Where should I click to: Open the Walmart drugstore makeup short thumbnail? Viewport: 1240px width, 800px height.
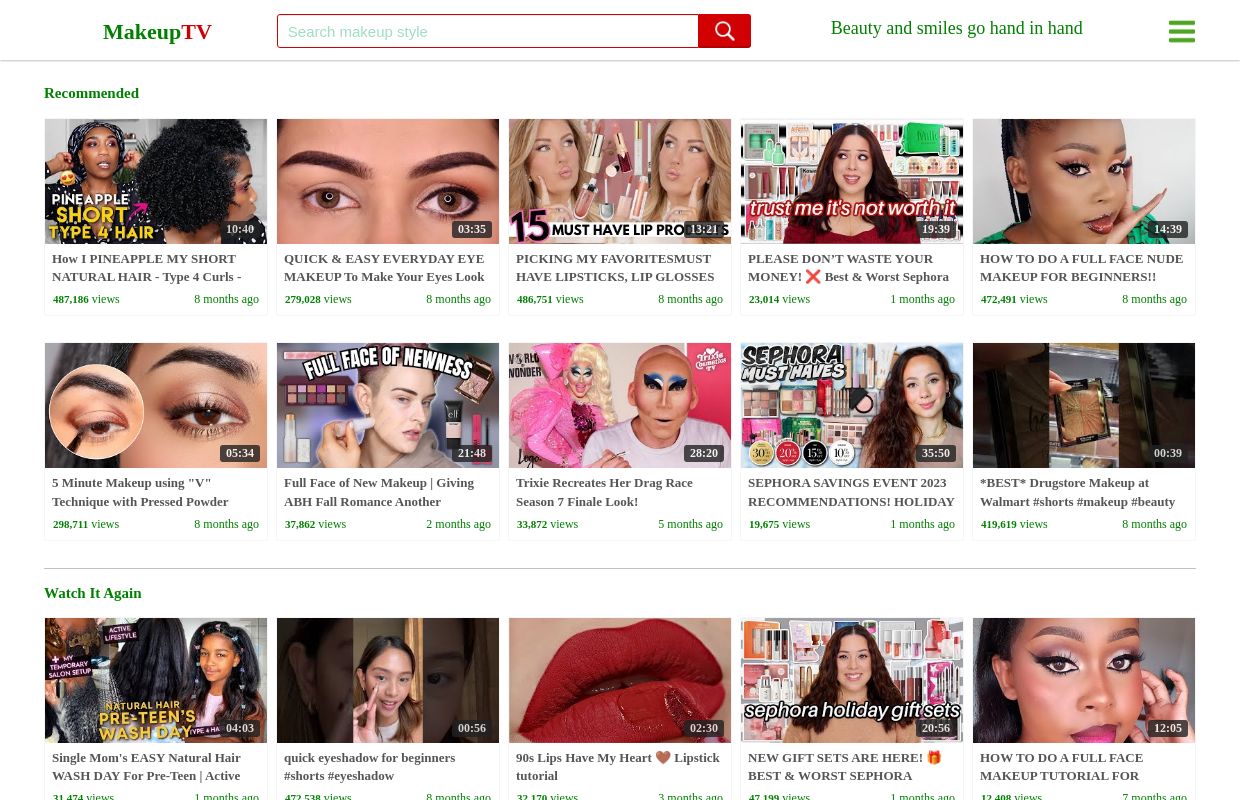coord(1084,405)
